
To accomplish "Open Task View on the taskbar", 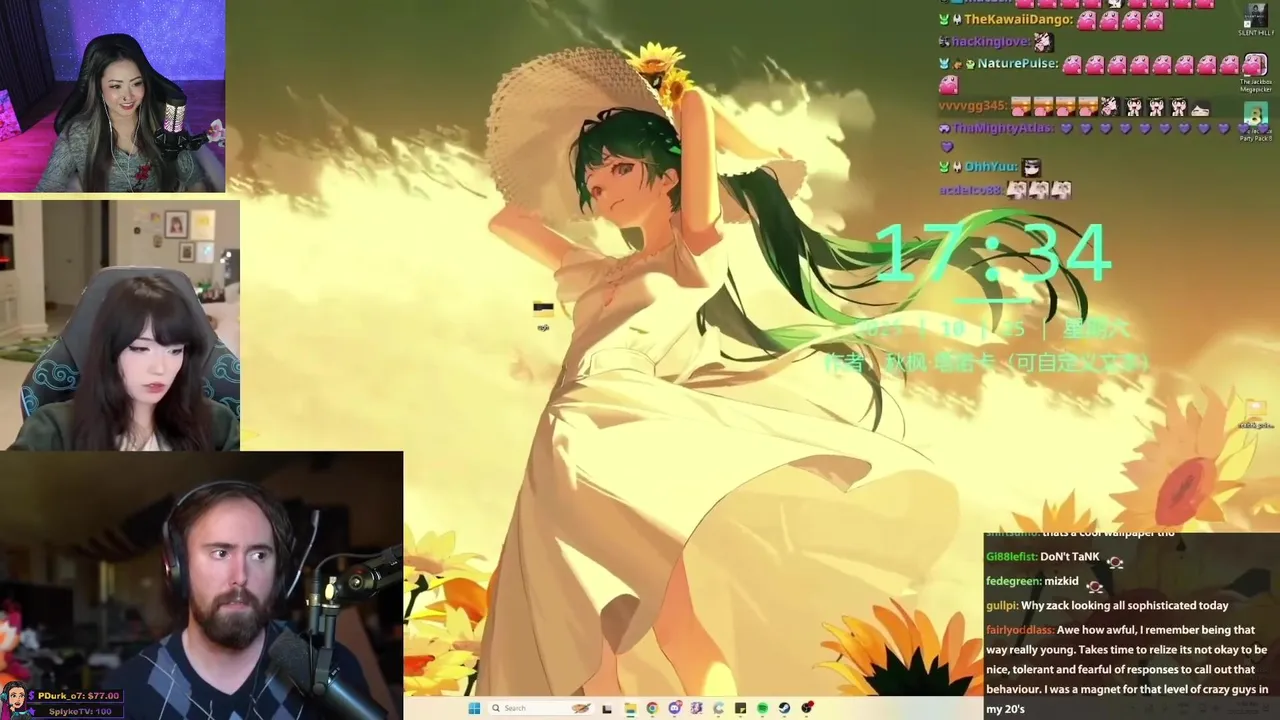I will [x=607, y=709].
